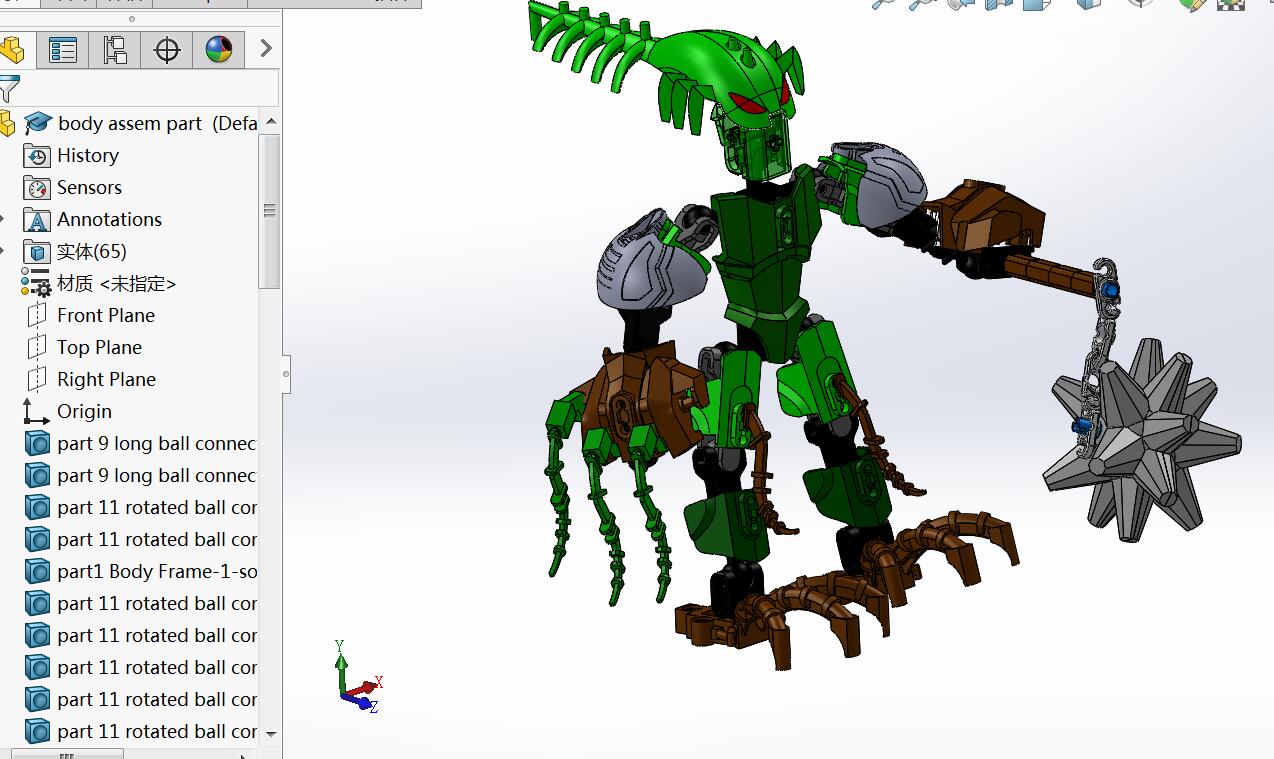Click the Sensors gauge icon
The image size is (1274, 759).
(x=37, y=188)
